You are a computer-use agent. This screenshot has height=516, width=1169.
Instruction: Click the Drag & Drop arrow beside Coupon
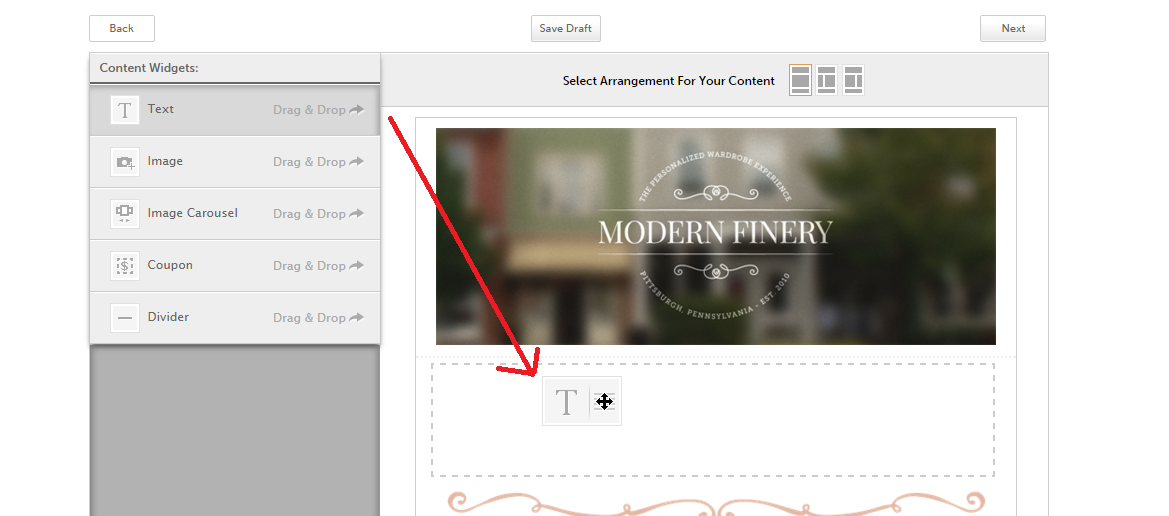point(356,266)
